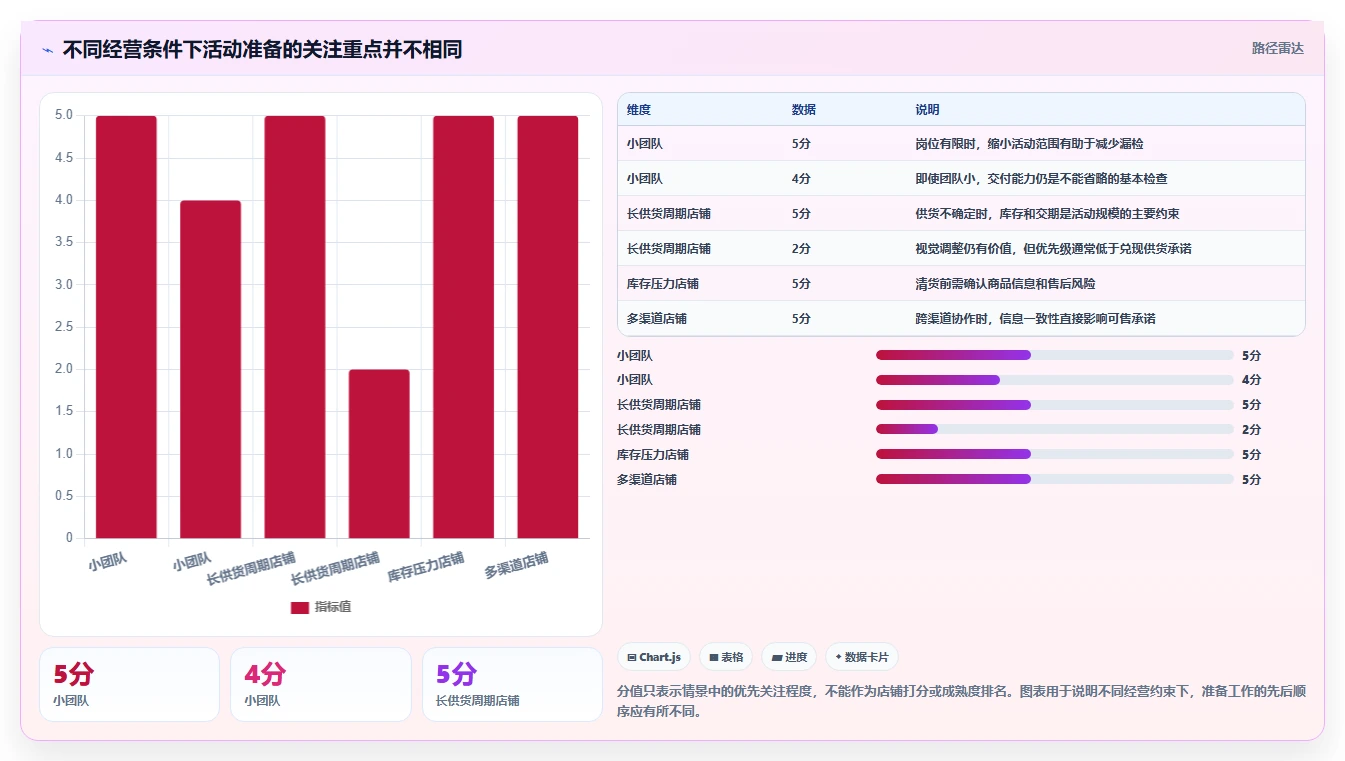This screenshot has height=761, width=1345.
Task: Click the 长供货周期店铺 chart bar at value 2
Action: (x=379, y=454)
